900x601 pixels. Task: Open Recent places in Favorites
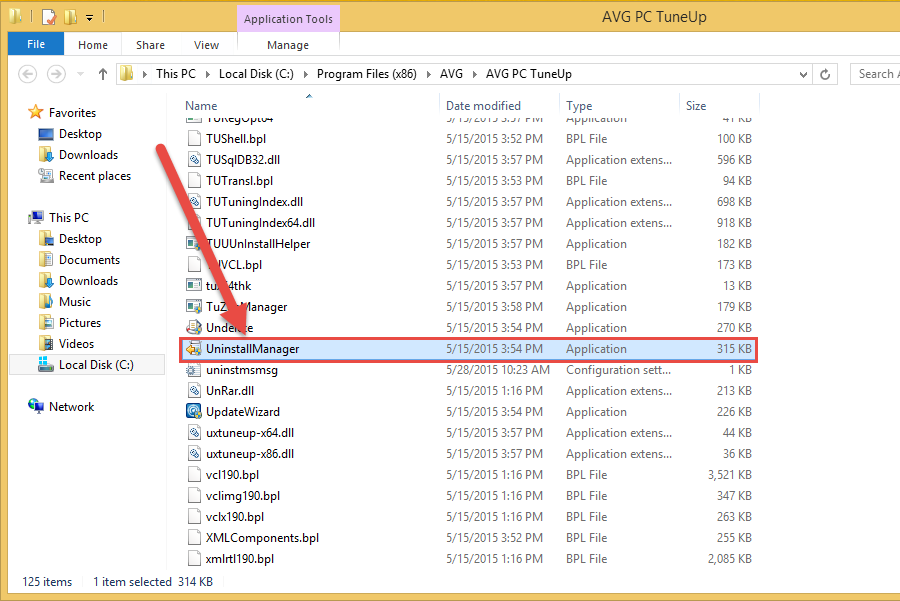(95, 176)
